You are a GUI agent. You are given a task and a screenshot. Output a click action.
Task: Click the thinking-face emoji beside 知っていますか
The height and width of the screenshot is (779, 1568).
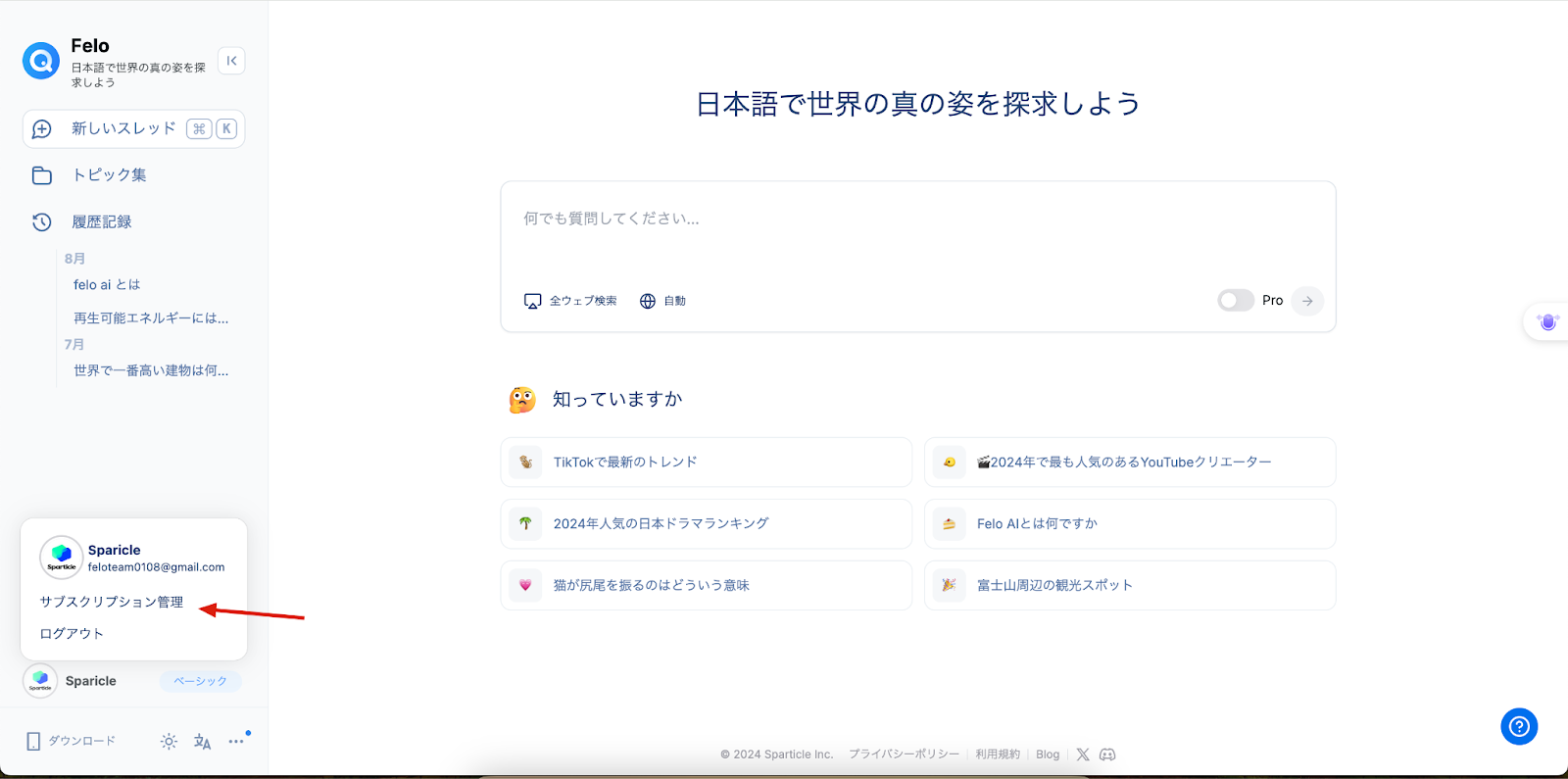point(522,400)
